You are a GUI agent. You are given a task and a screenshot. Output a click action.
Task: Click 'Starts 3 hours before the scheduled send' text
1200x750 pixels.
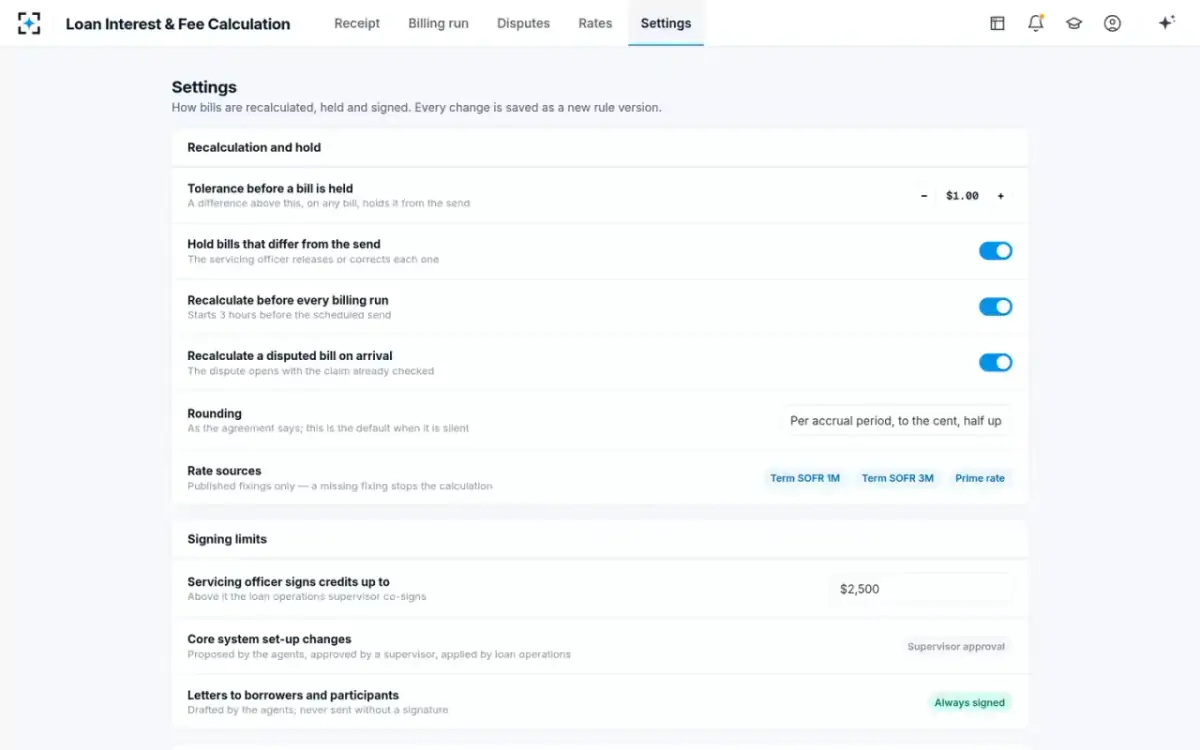(x=289, y=315)
